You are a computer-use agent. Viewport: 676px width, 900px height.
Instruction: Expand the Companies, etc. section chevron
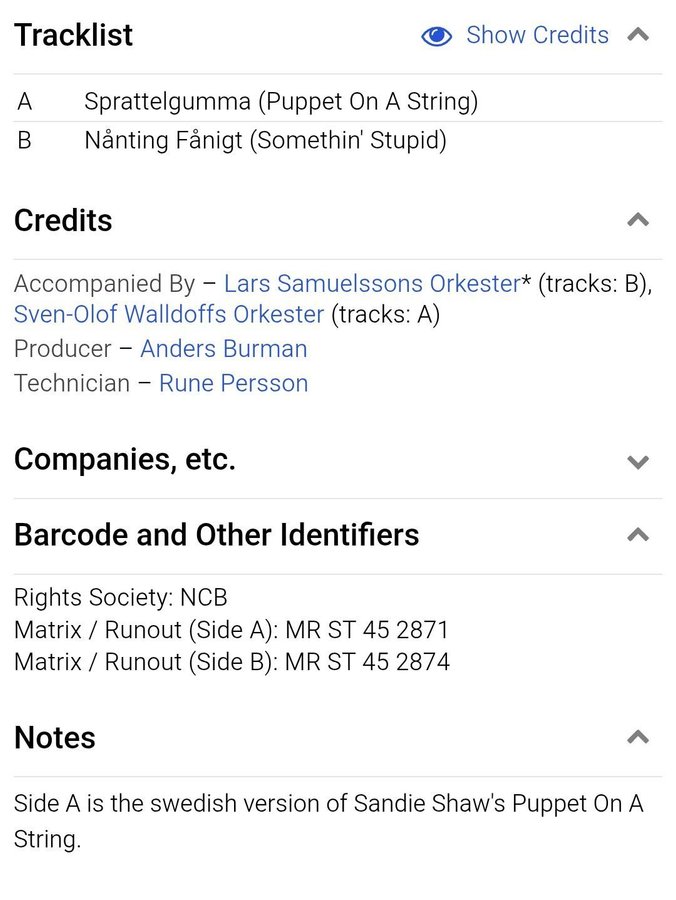[638, 461]
